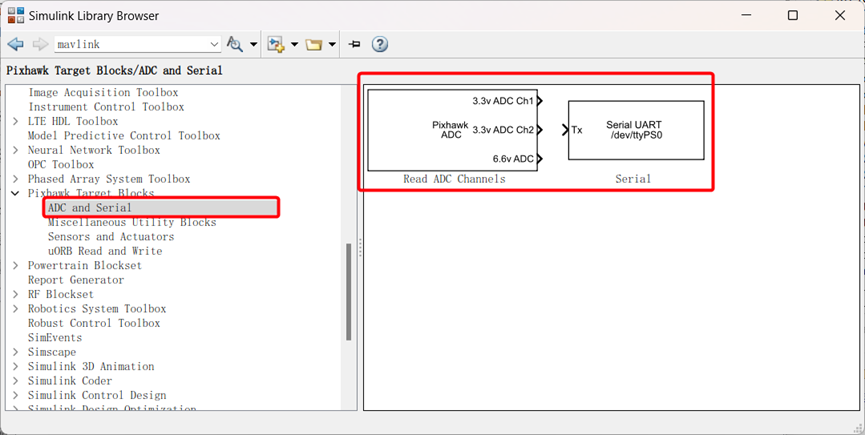Select SimEvents in library tree

point(55,337)
